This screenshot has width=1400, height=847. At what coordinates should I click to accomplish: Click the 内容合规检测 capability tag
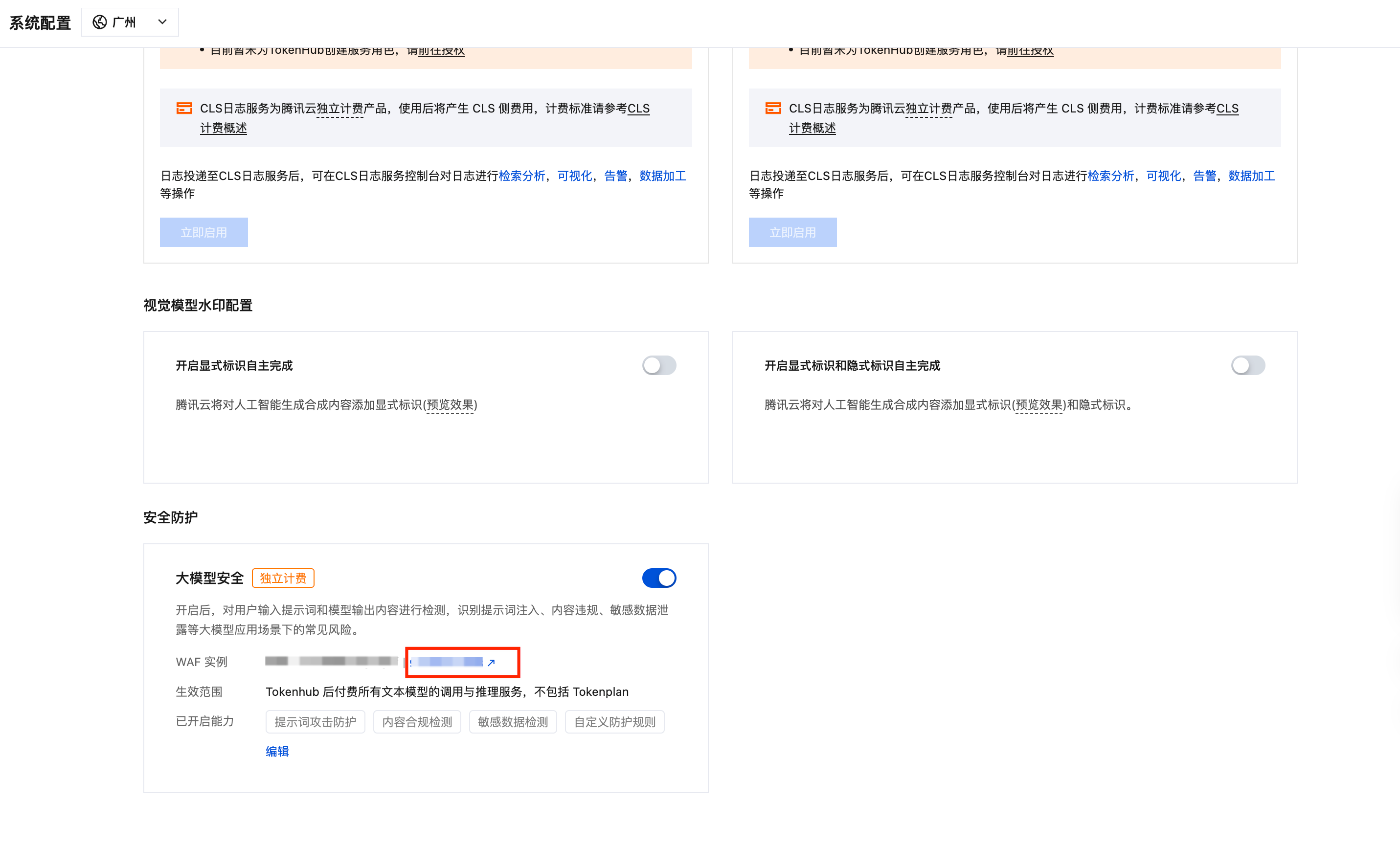[417, 722]
